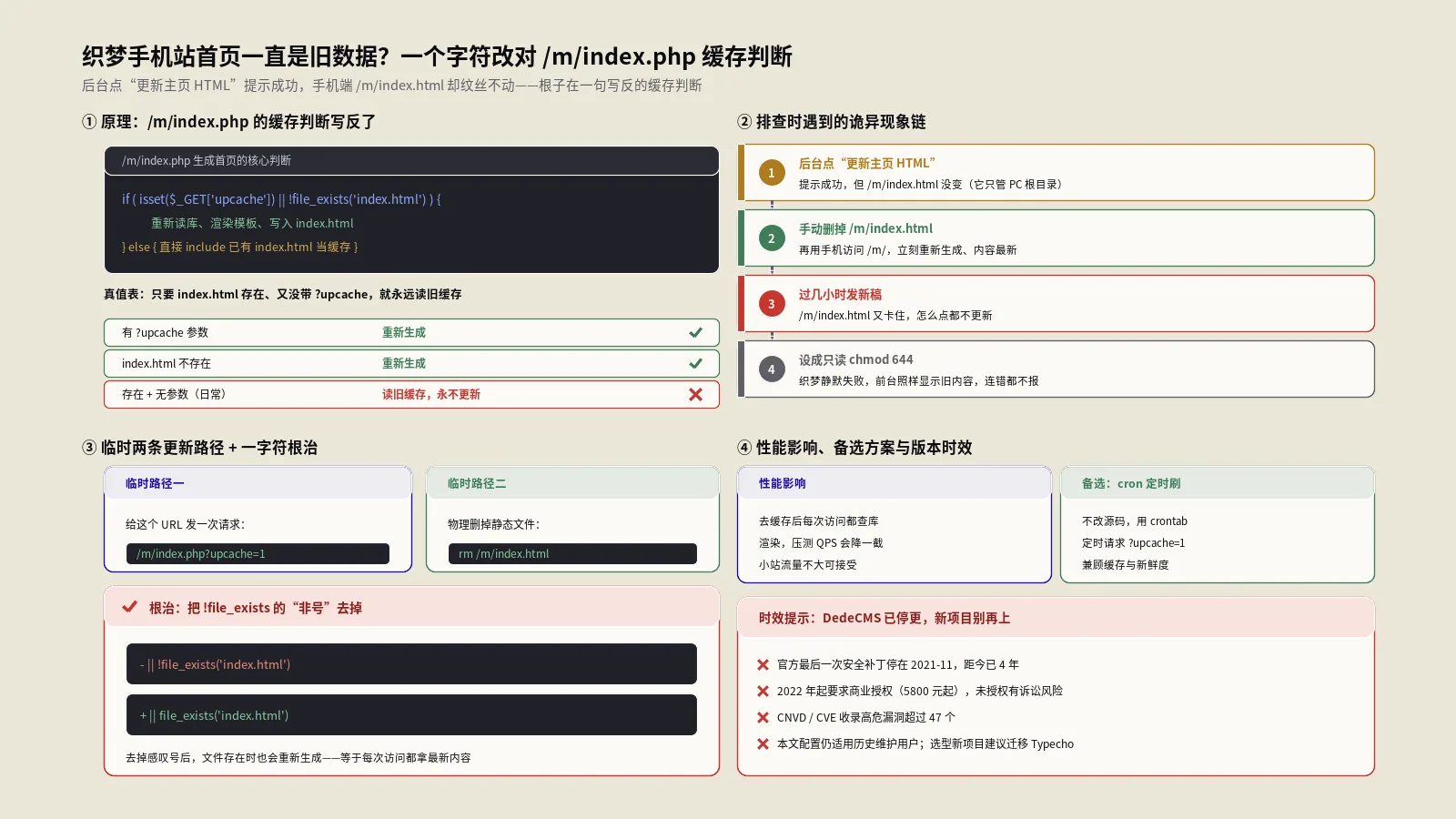Click the 时效提示：DedeCMS 已停更 header
Viewport: 1456px width, 819px height.
[x=1056, y=618]
